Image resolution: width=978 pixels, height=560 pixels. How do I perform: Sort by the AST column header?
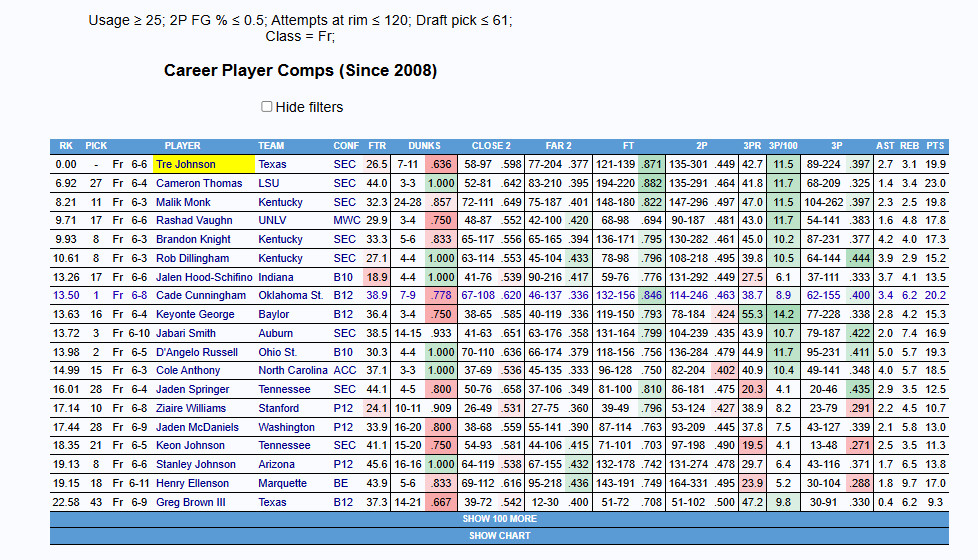[885, 146]
